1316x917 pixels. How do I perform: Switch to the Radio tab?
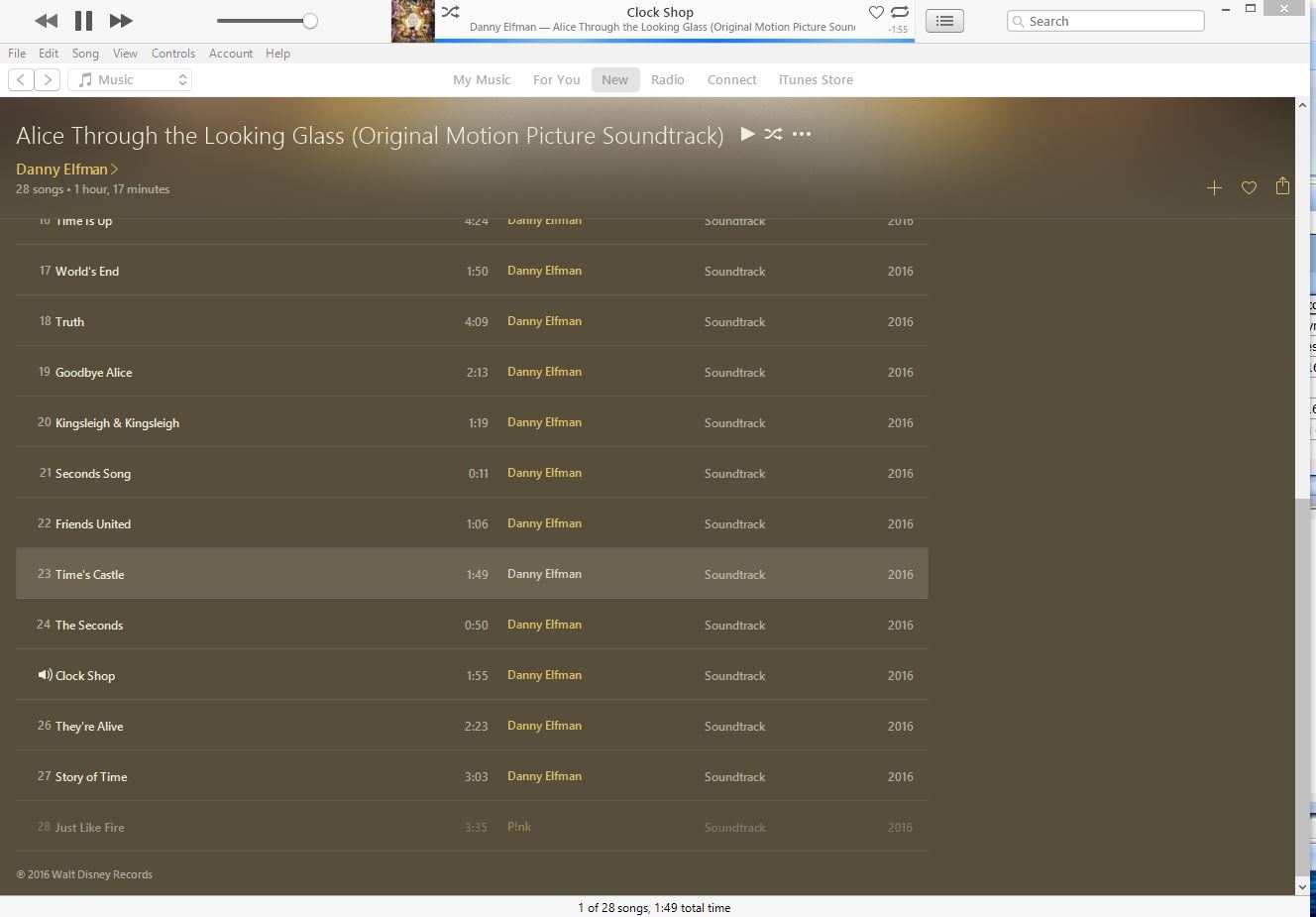[668, 80]
